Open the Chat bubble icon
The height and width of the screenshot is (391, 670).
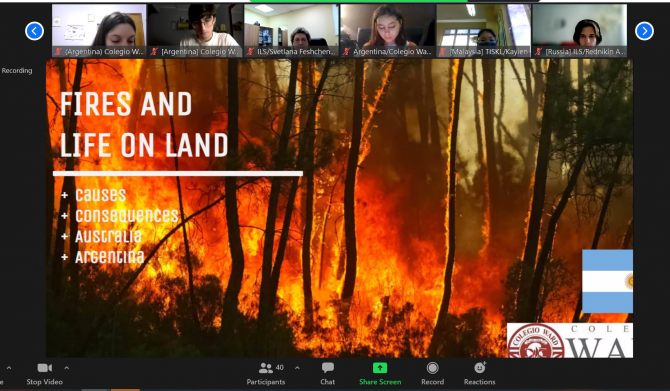coord(328,367)
